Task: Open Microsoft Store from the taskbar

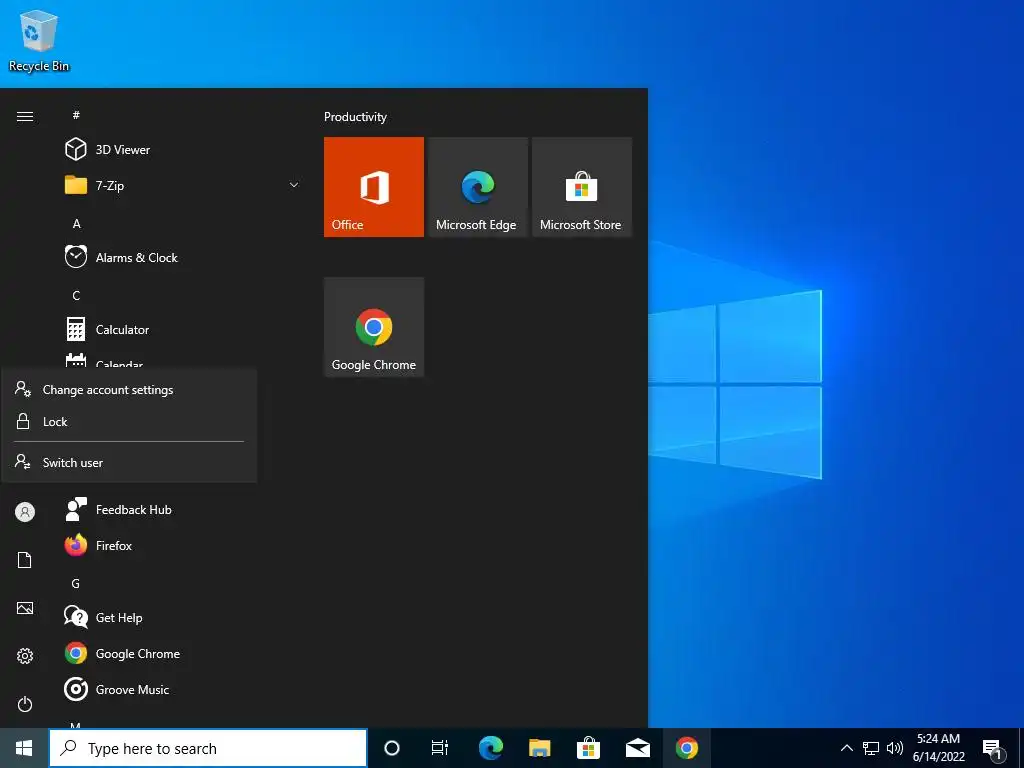Action: 588,748
